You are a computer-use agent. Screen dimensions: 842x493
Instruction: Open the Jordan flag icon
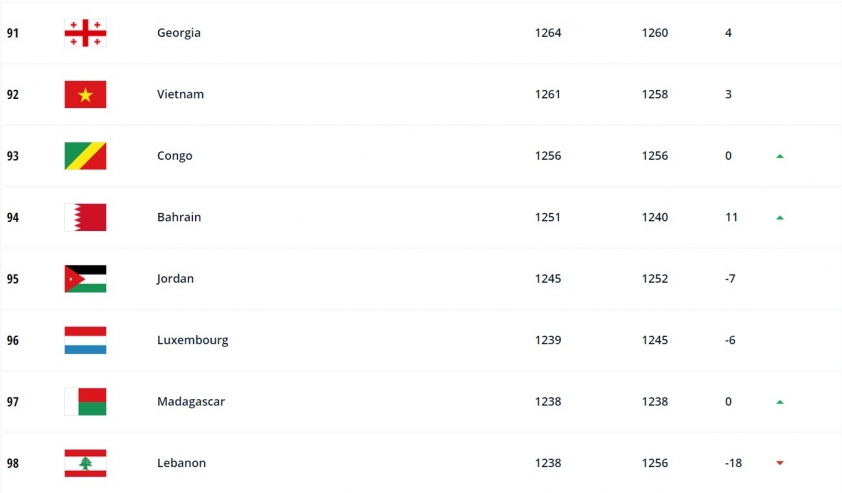pos(85,279)
